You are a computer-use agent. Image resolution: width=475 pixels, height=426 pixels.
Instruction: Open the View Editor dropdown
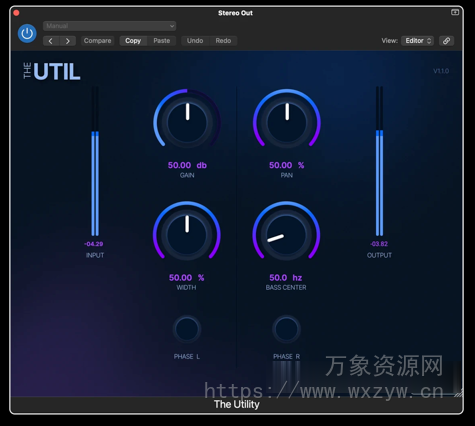(x=417, y=41)
